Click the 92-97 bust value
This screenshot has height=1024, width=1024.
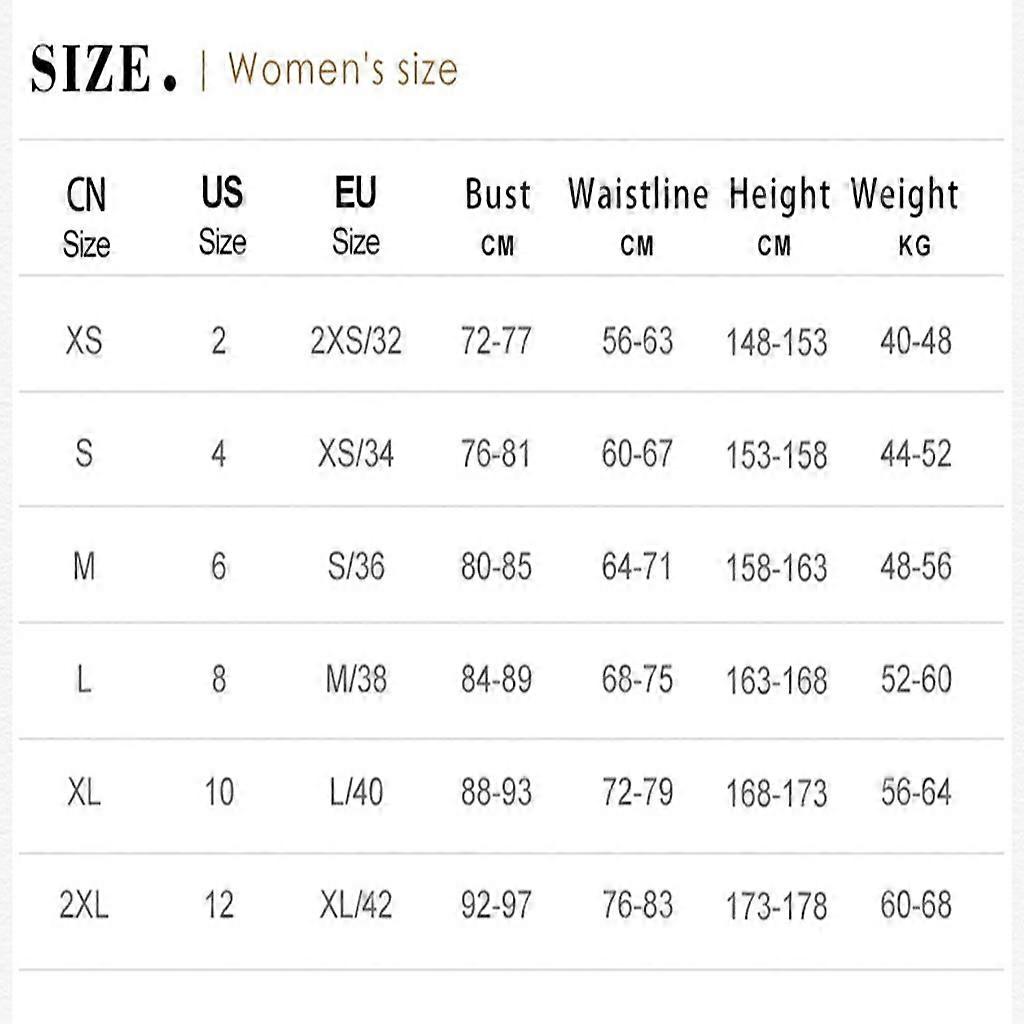(x=496, y=905)
